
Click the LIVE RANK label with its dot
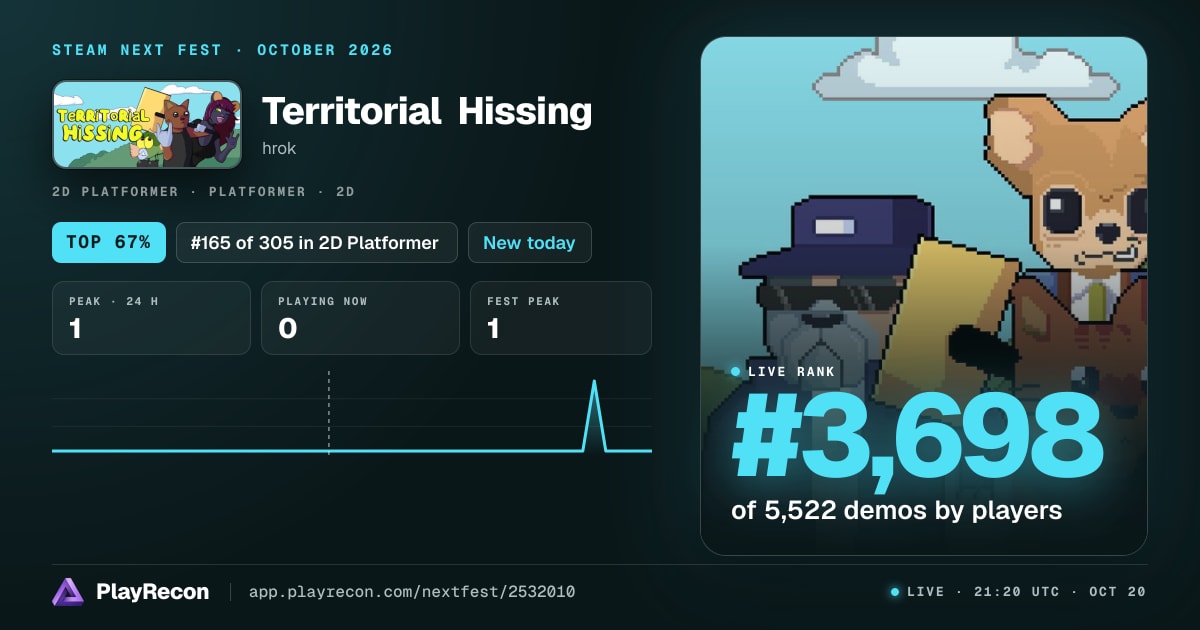click(783, 372)
